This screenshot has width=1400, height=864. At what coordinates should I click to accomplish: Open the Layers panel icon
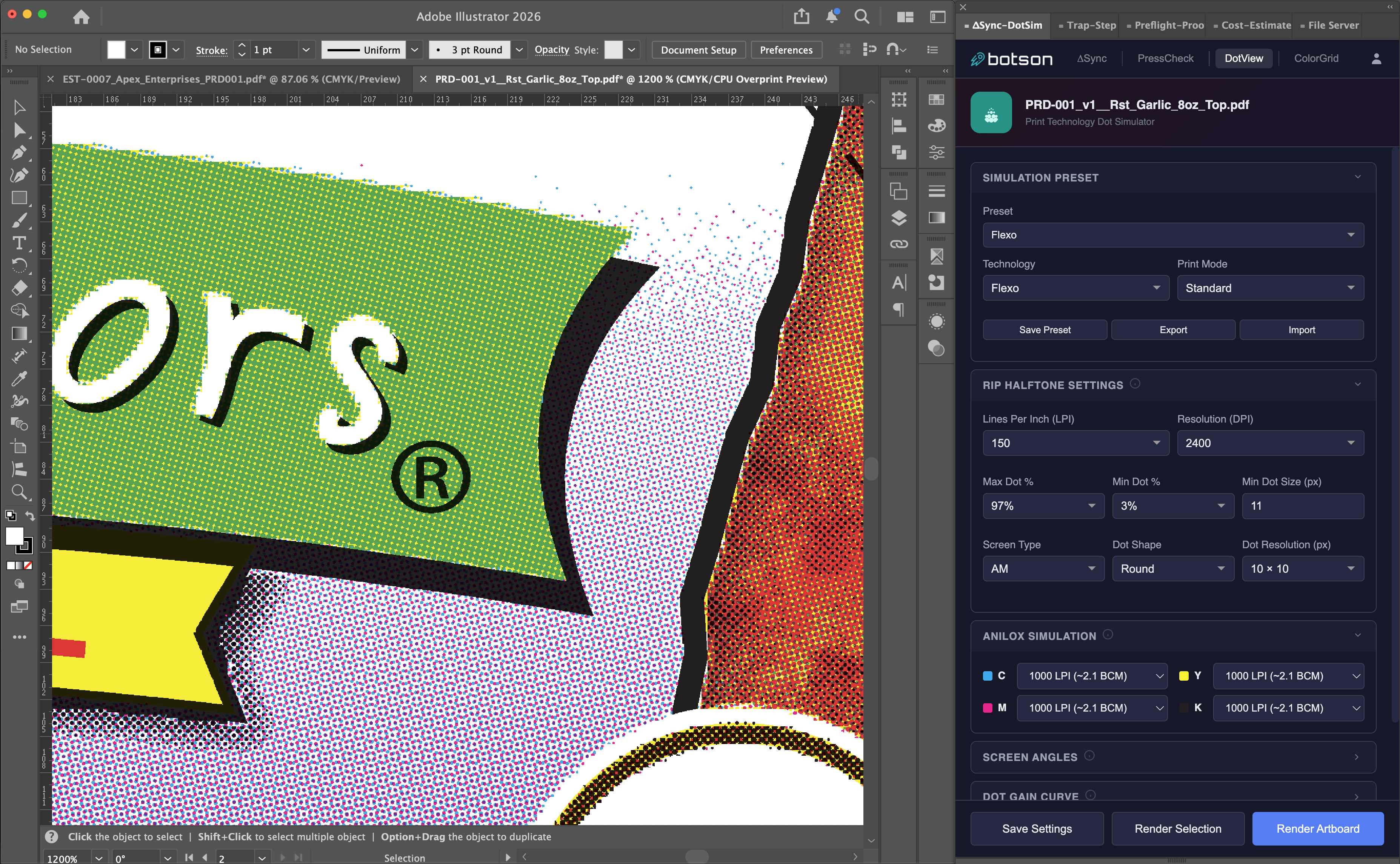(899, 218)
